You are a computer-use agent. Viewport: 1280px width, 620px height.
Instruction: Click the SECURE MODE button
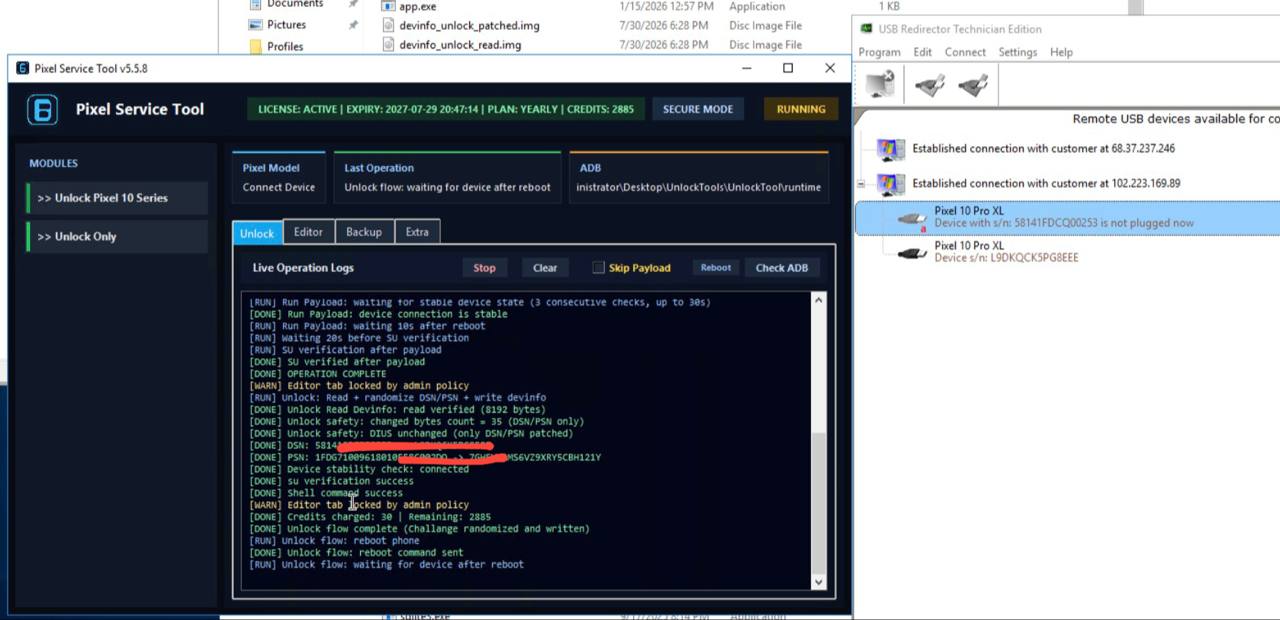[x=698, y=109]
